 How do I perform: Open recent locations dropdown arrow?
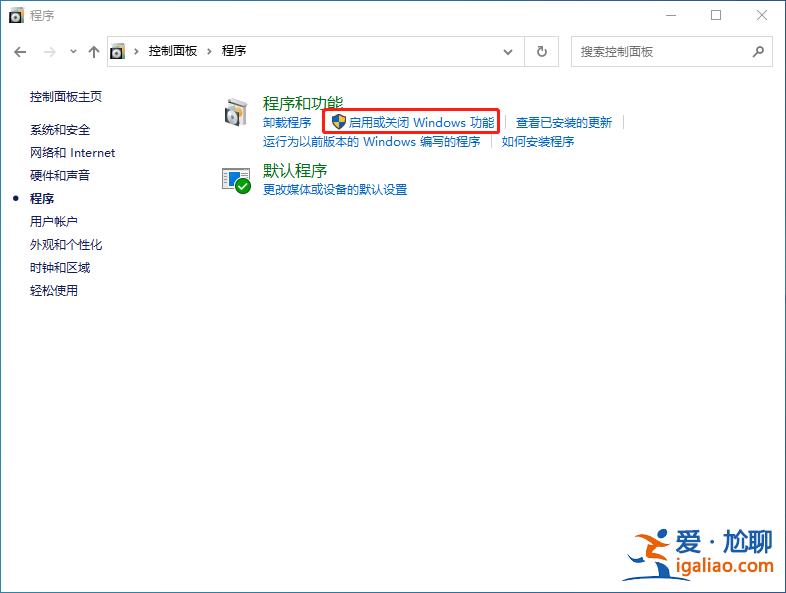tap(73, 52)
